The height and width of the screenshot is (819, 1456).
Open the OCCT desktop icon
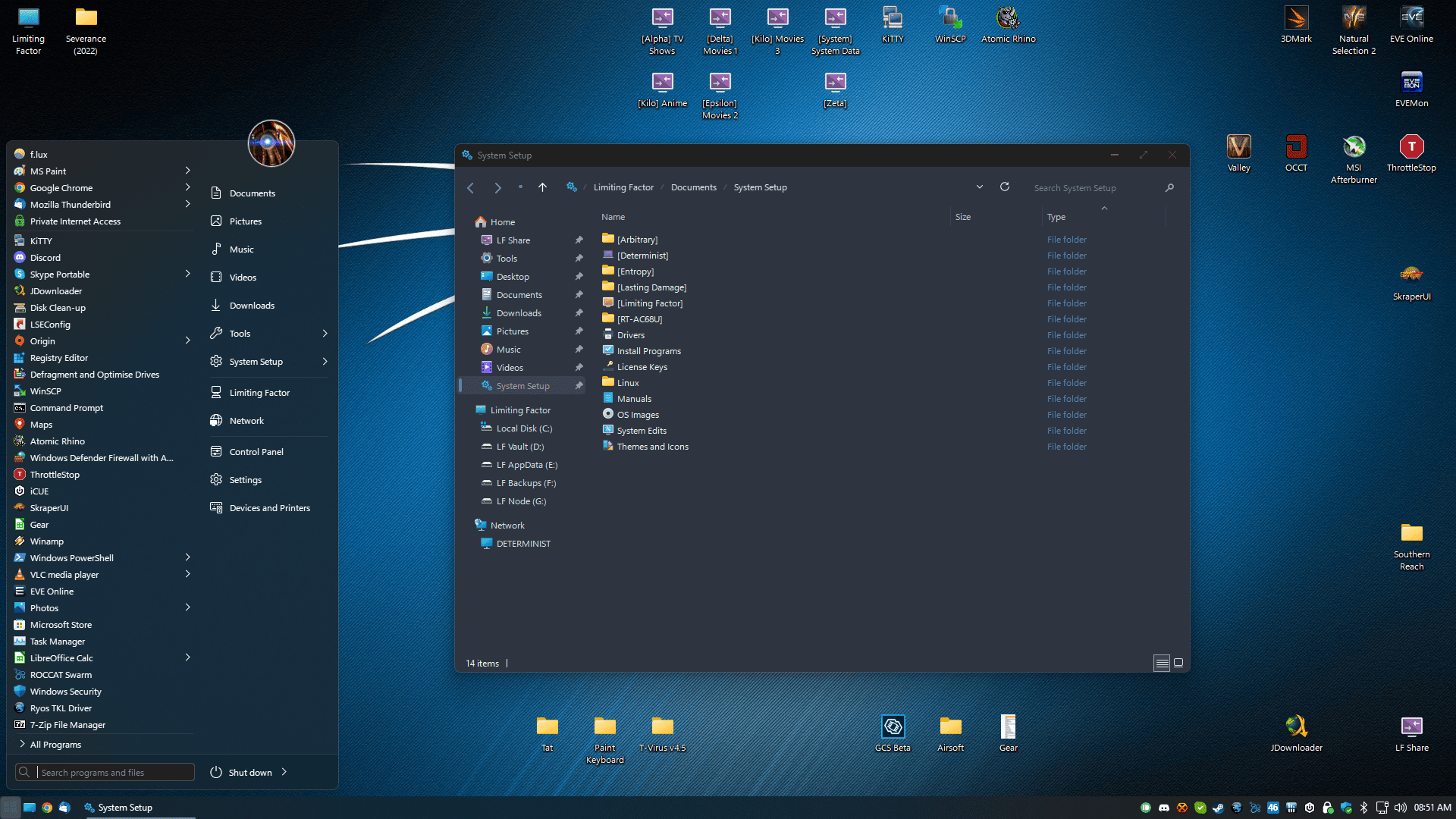click(x=1296, y=153)
